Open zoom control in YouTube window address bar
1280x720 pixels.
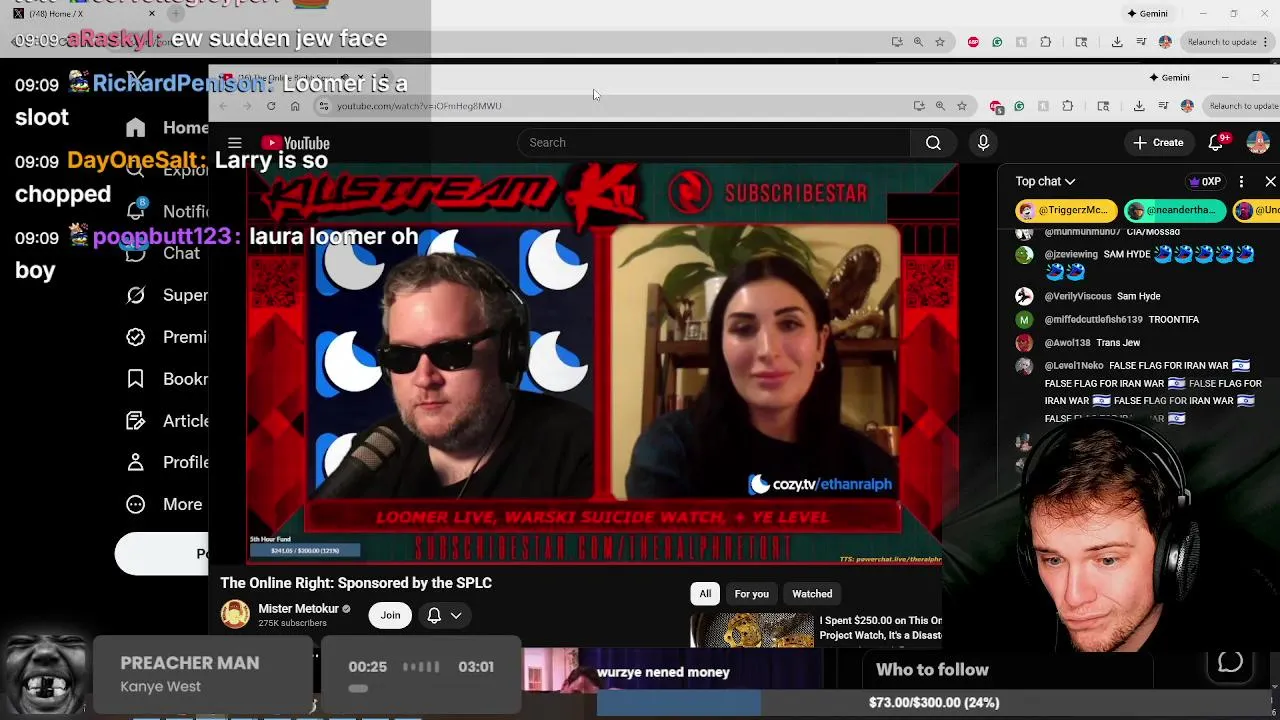[x=940, y=106]
